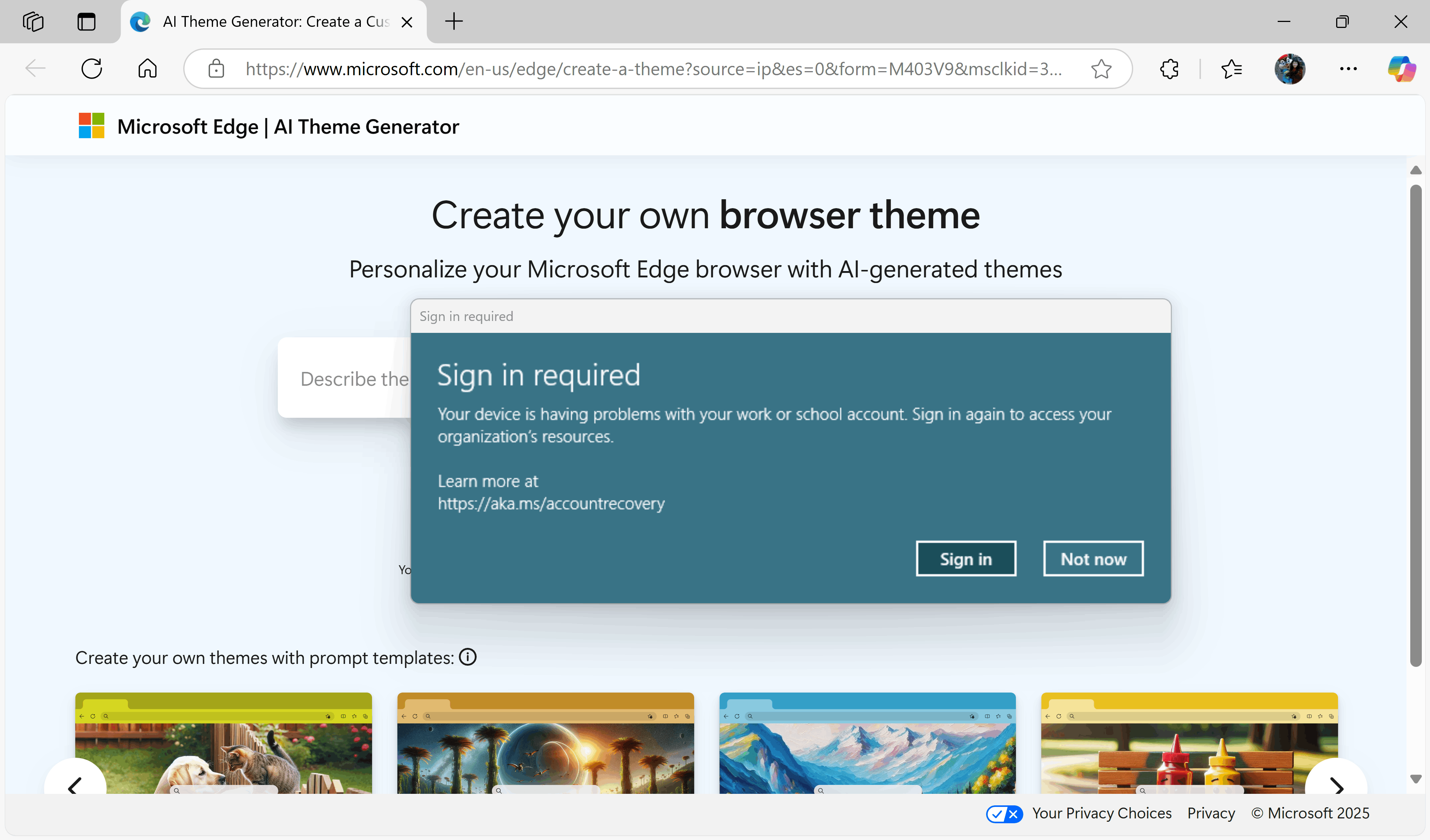Select the dog and cat garden theme
The height and width of the screenshot is (840, 1430).
pyautogui.click(x=223, y=743)
